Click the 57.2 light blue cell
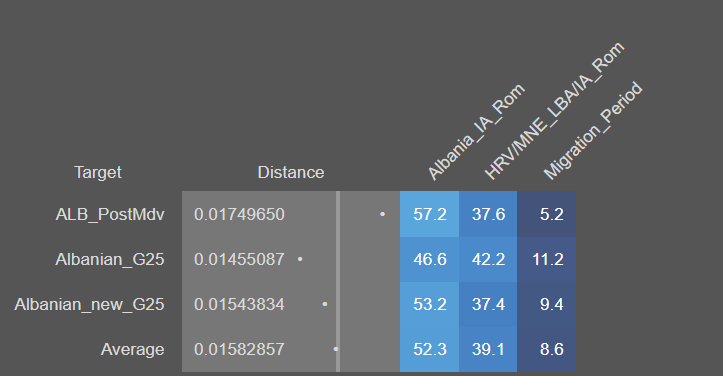Viewport: 723px width, 376px height. point(429,214)
